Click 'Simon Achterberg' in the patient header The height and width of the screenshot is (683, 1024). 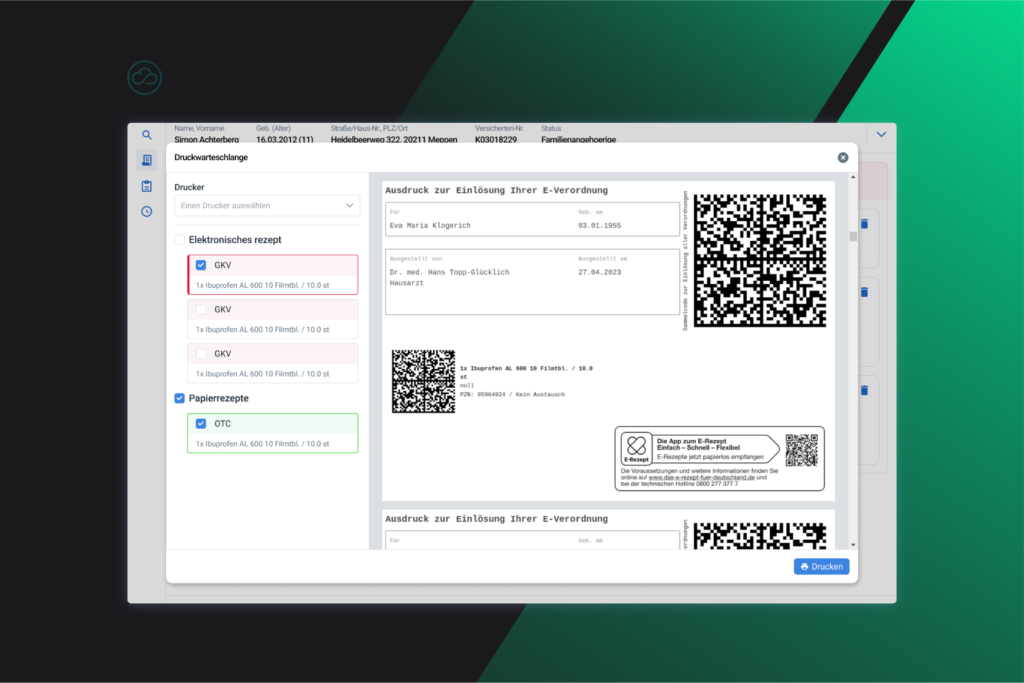[x=206, y=139]
